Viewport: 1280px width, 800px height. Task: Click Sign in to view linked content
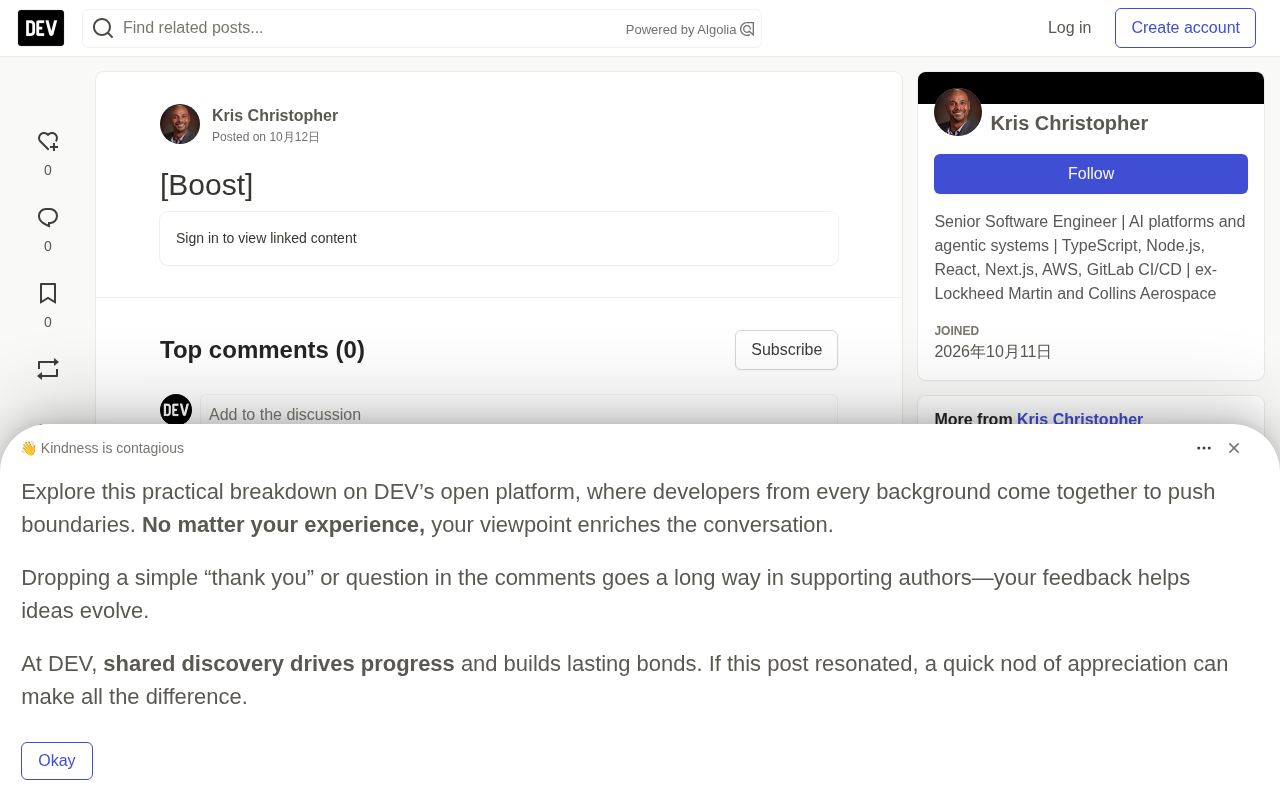click(266, 238)
